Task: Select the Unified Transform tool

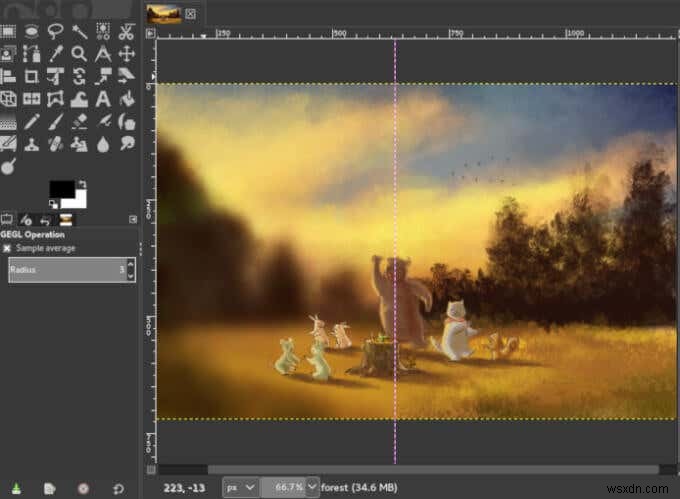Action: pos(55,77)
